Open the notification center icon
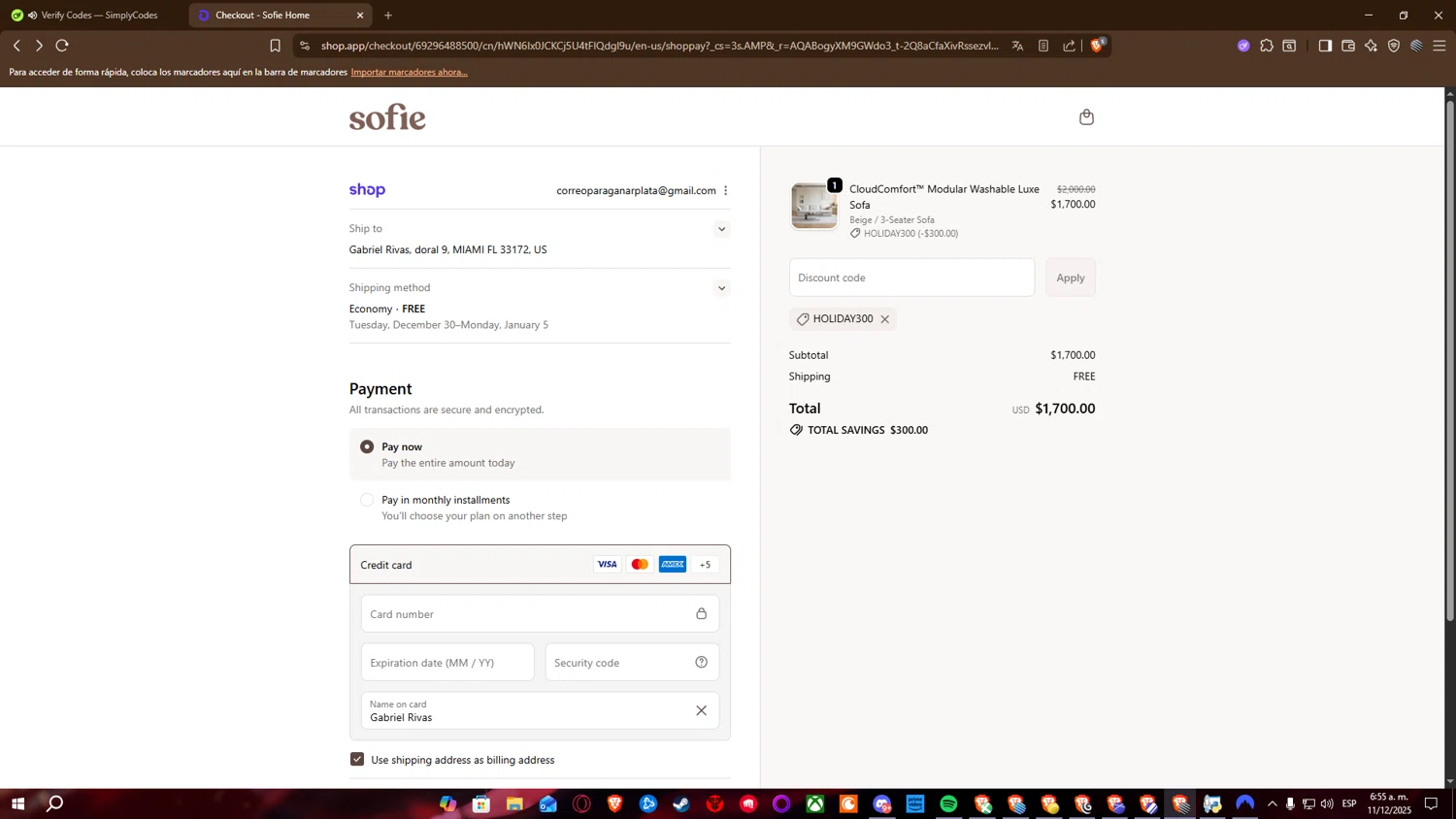The width and height of the screenshot is (1456, 819). (x=1431, y=803)
